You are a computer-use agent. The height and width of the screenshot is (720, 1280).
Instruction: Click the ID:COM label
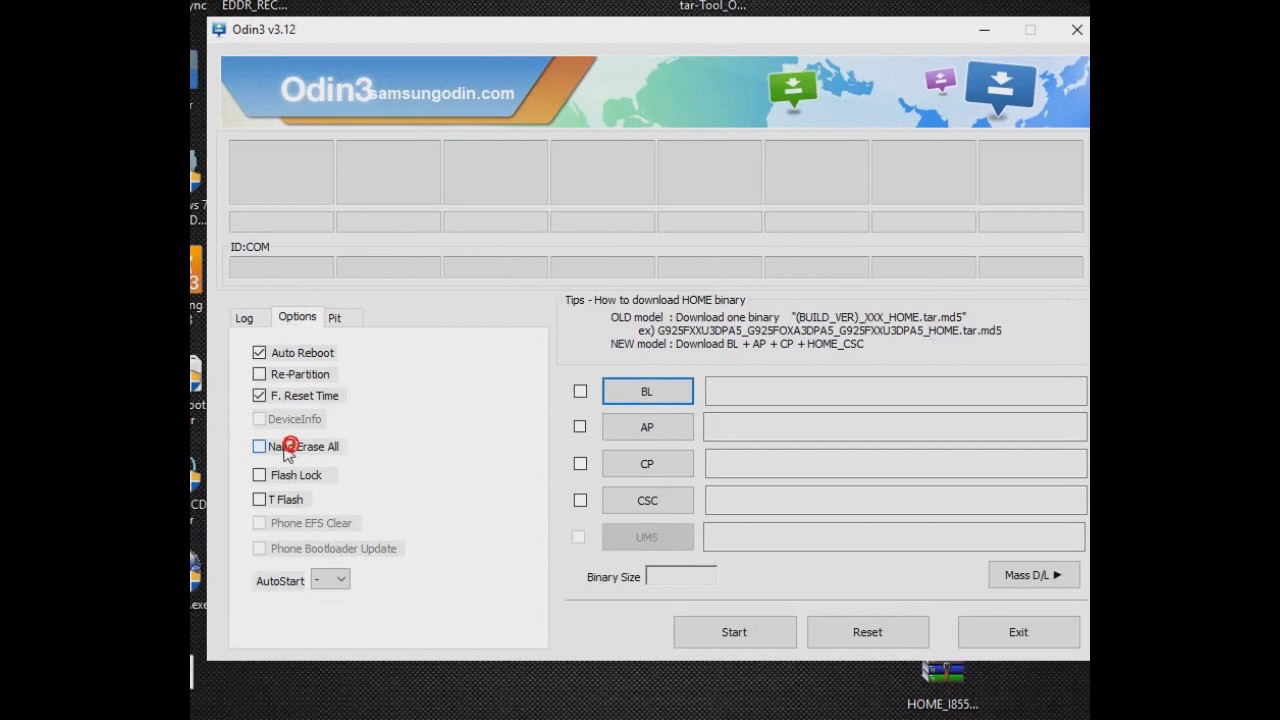coord(250,247)
